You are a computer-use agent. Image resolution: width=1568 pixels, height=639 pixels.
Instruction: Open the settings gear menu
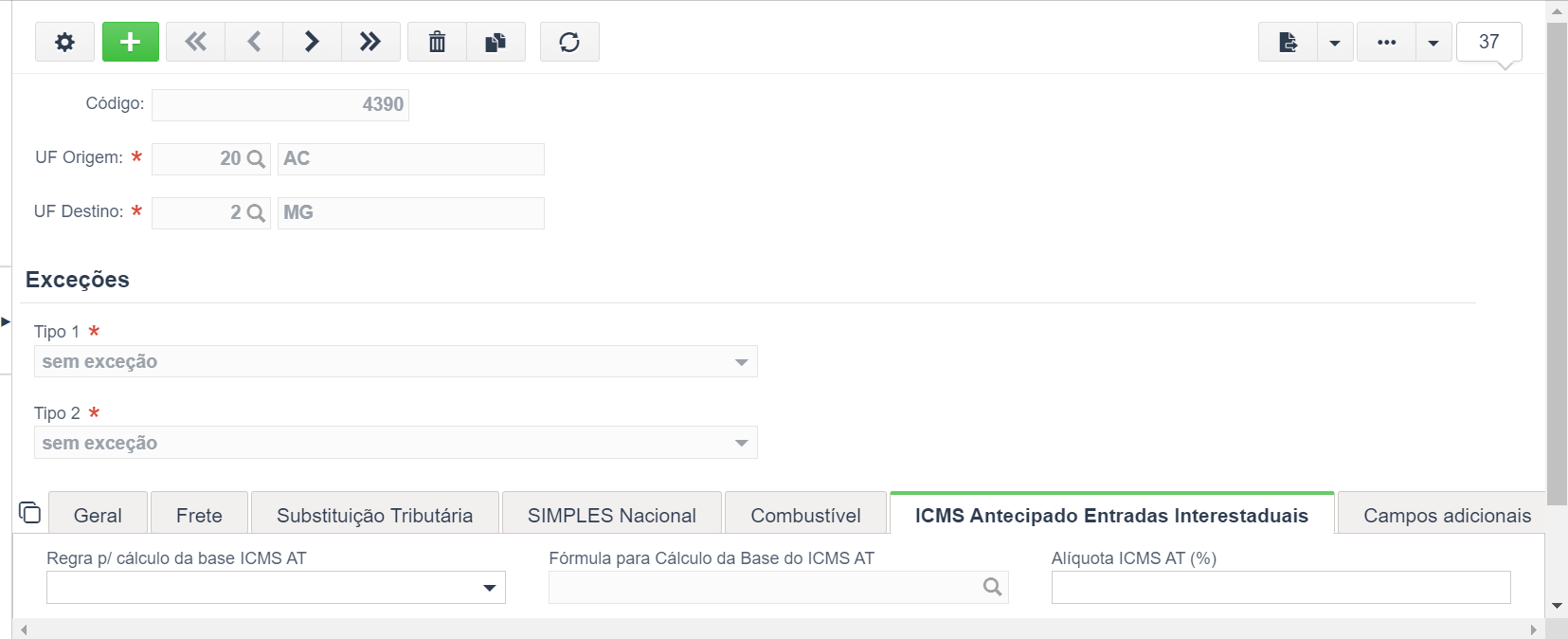(64, 42)
